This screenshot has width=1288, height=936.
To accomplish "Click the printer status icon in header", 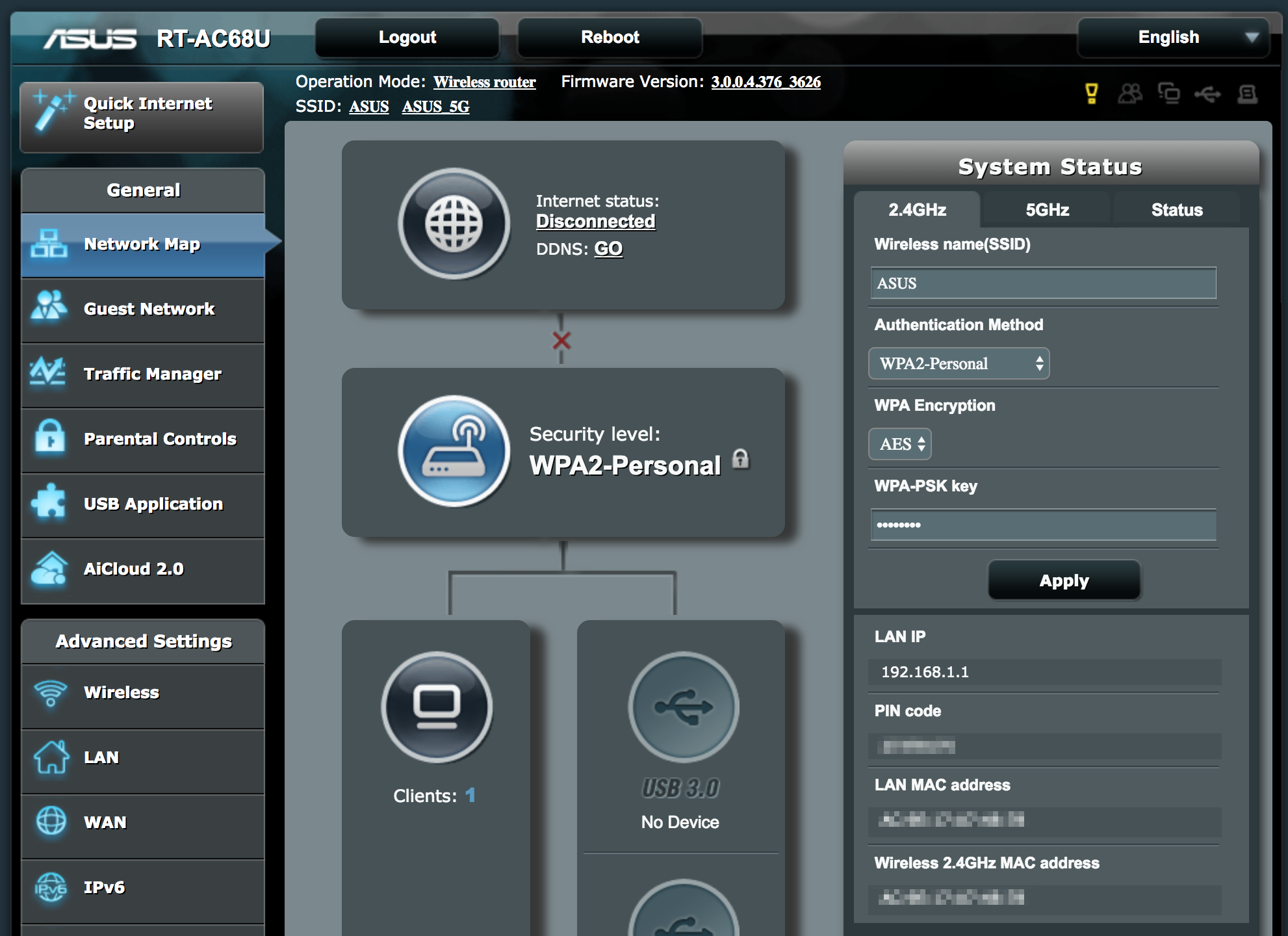I will (x=1247, y=94).
